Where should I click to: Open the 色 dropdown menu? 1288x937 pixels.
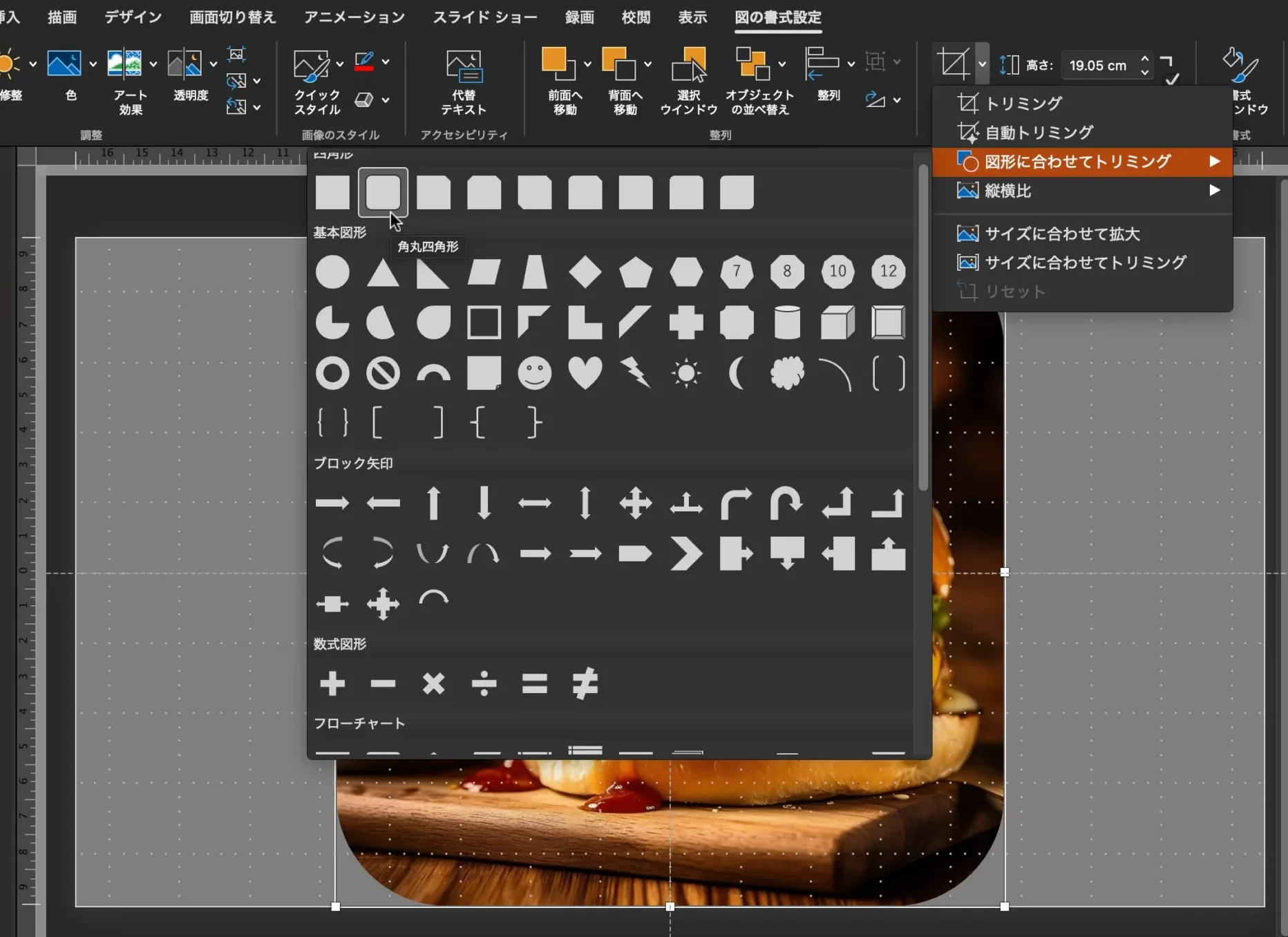[x=93, y=63]
